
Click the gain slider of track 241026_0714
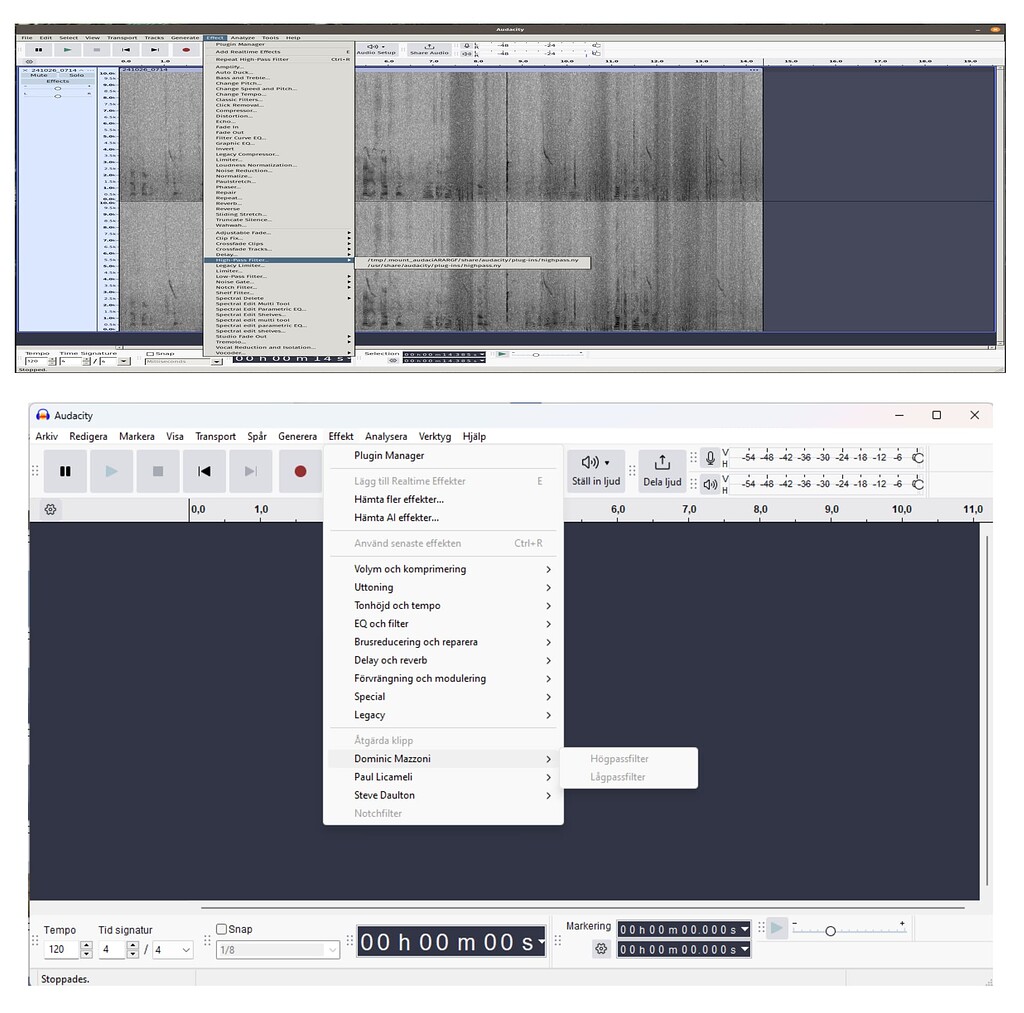point(57,88)
